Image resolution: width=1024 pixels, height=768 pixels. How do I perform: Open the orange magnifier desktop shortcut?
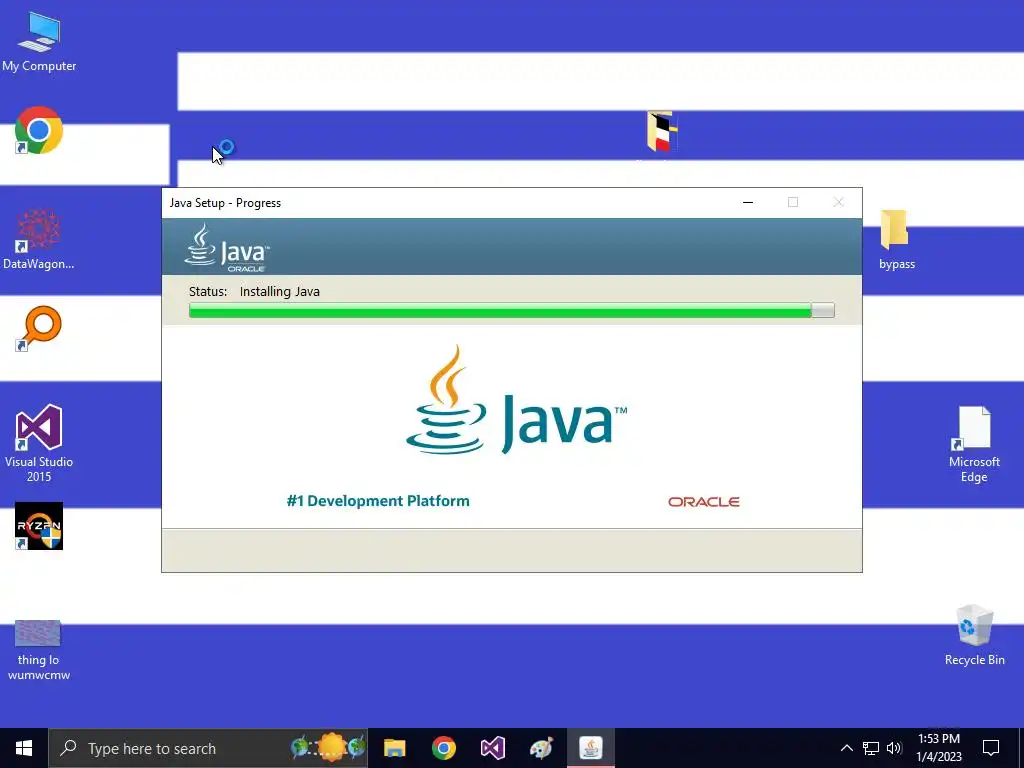point(39,328)
